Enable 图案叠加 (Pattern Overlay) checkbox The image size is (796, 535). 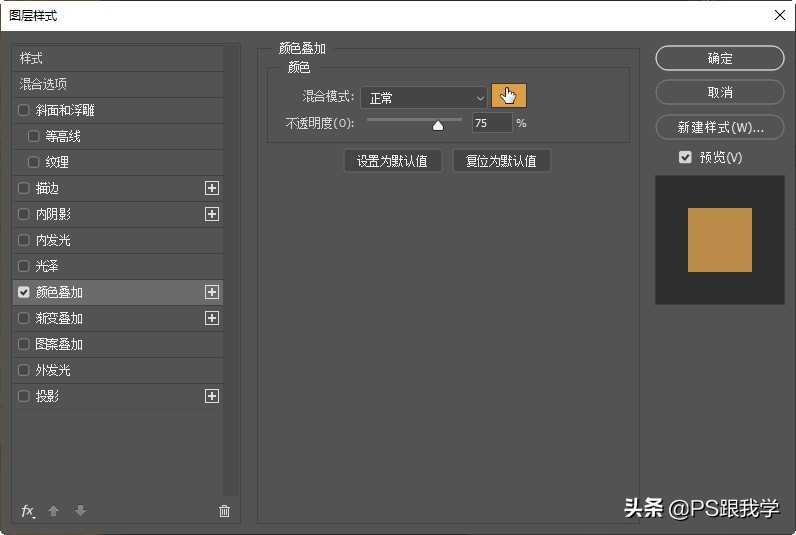[23, 344]
